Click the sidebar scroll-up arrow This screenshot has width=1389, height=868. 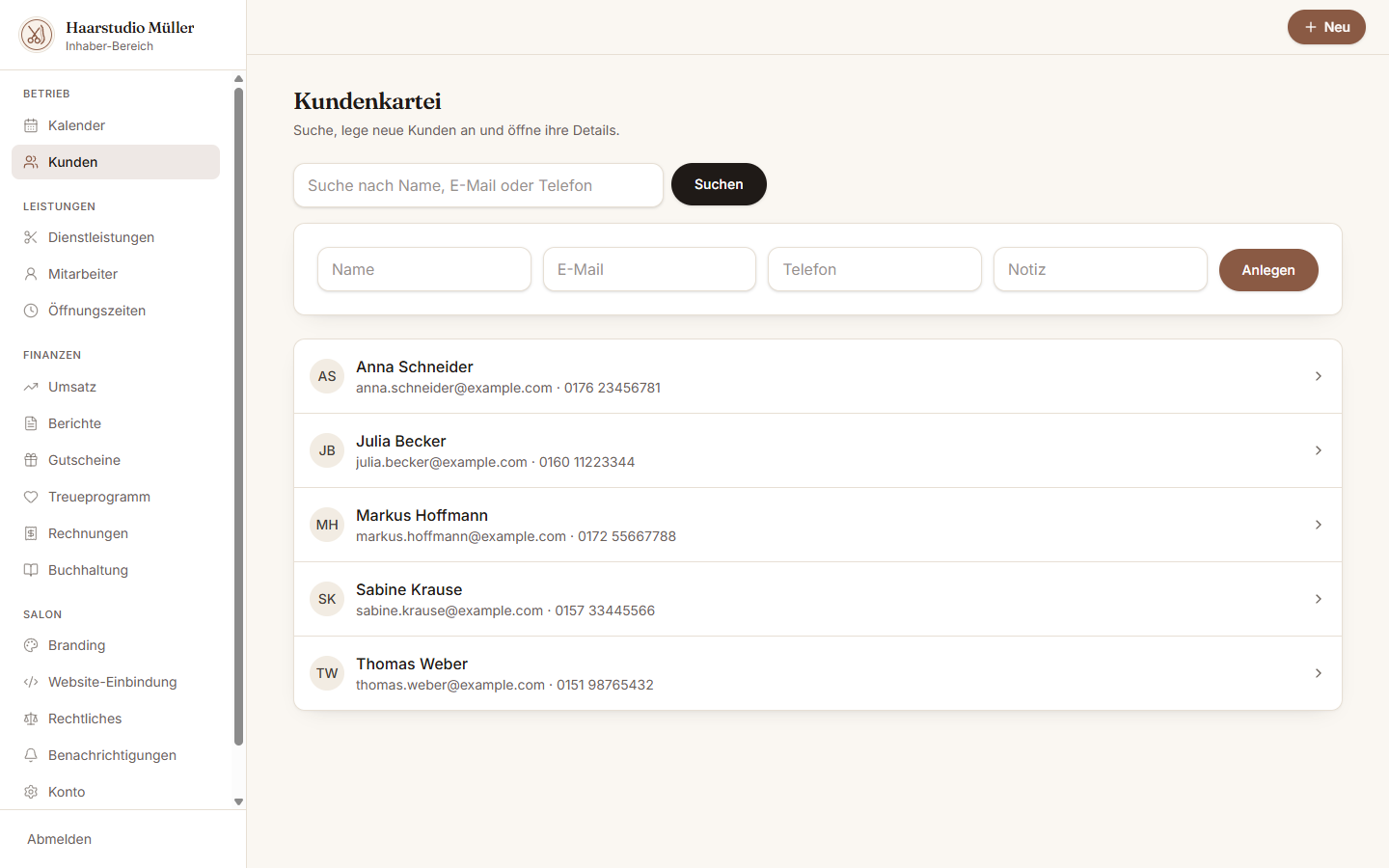[238, 79]
